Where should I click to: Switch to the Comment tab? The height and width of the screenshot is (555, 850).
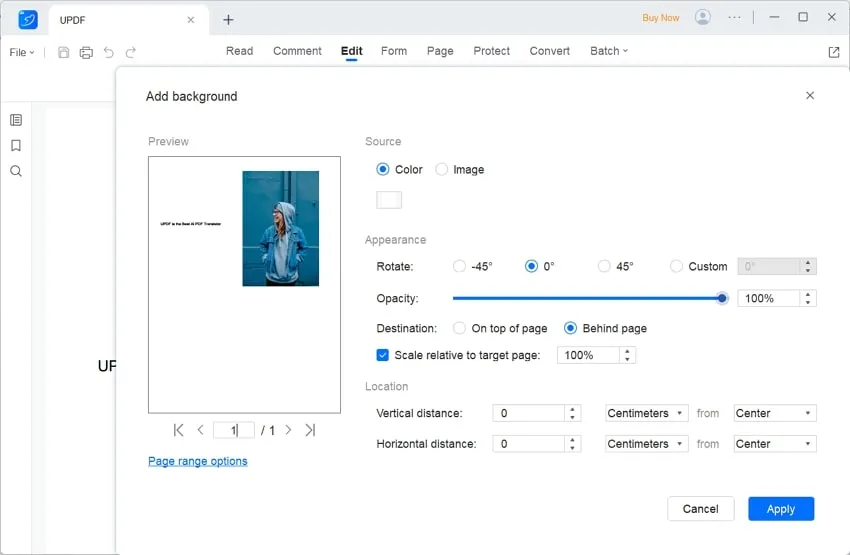tap(297, 51)
